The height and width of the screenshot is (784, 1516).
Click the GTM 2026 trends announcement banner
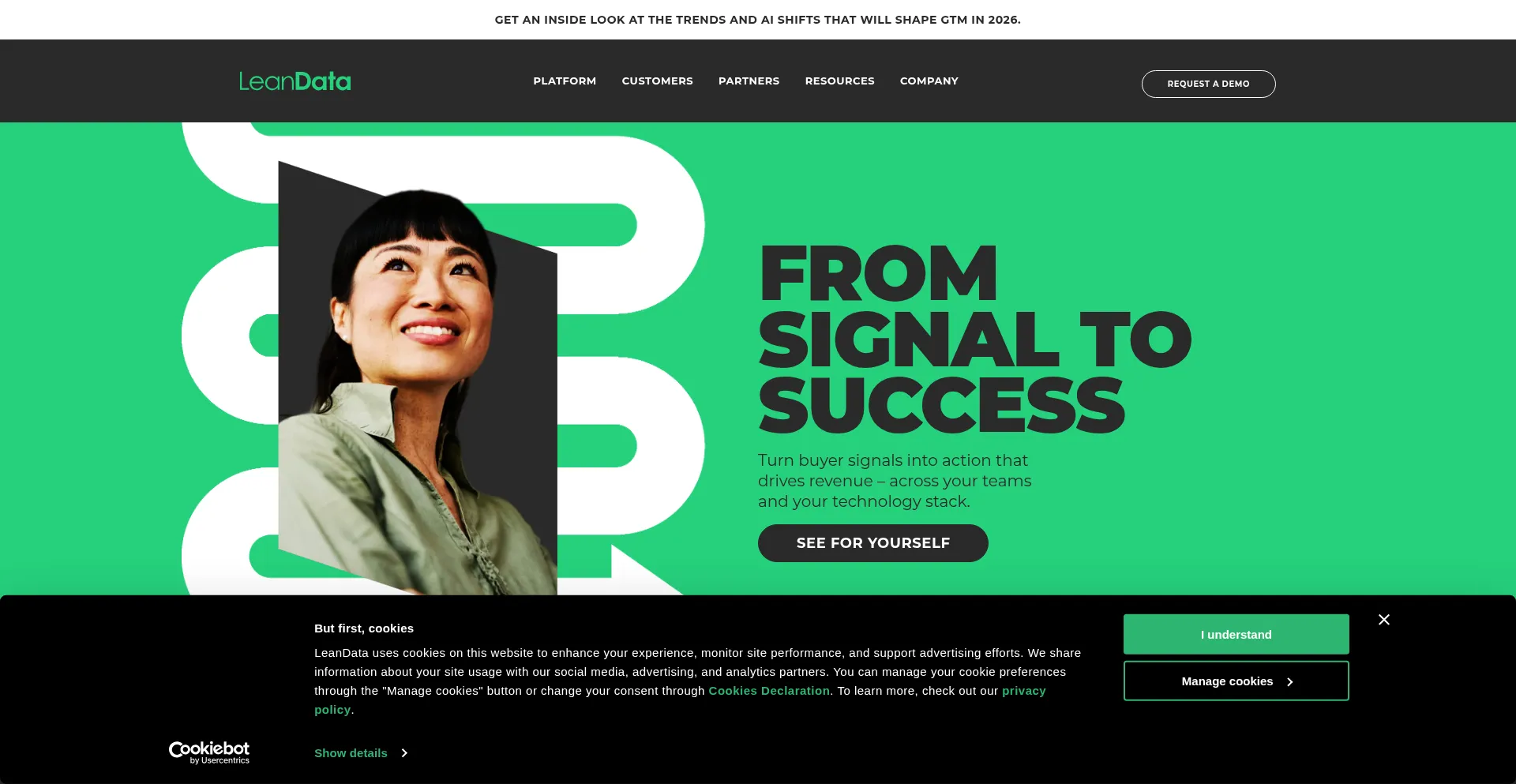click(x=757, y=20)
